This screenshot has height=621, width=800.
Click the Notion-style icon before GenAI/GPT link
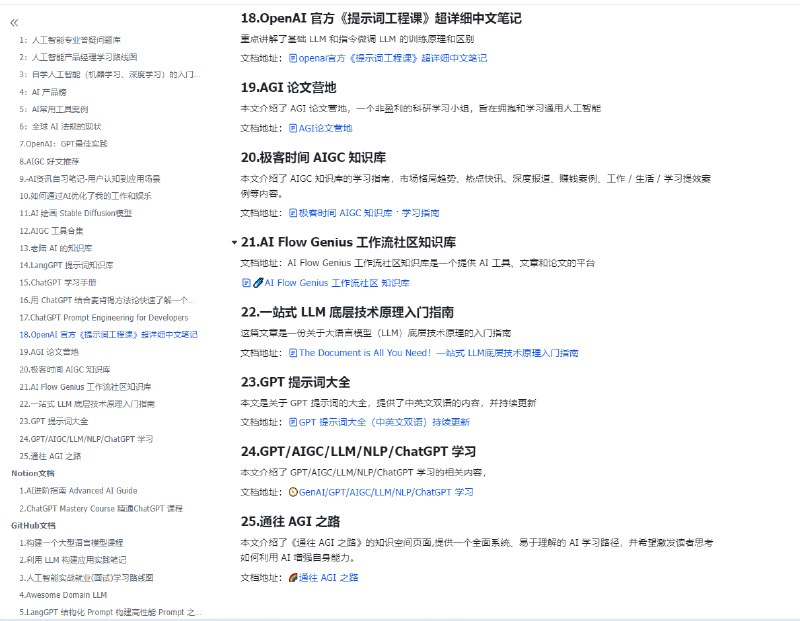(293, 492)
